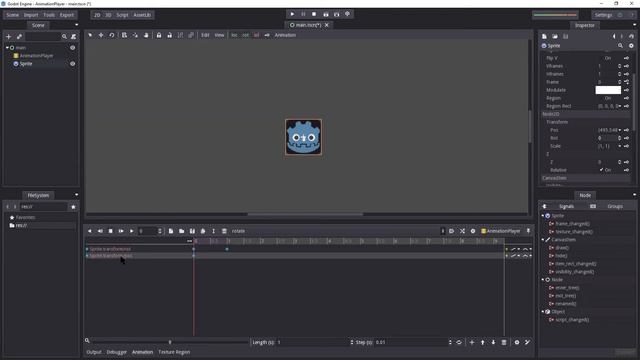Remove the selected track
640x360 pixels.
(x=504, y=342)
